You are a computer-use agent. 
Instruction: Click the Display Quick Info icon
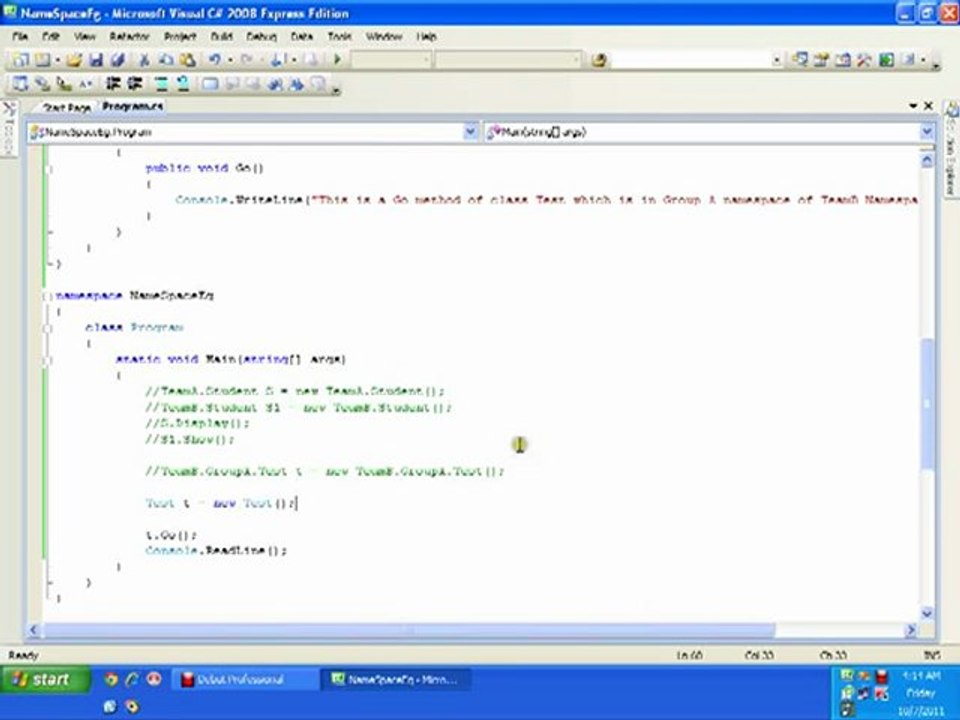click(63, 84)
